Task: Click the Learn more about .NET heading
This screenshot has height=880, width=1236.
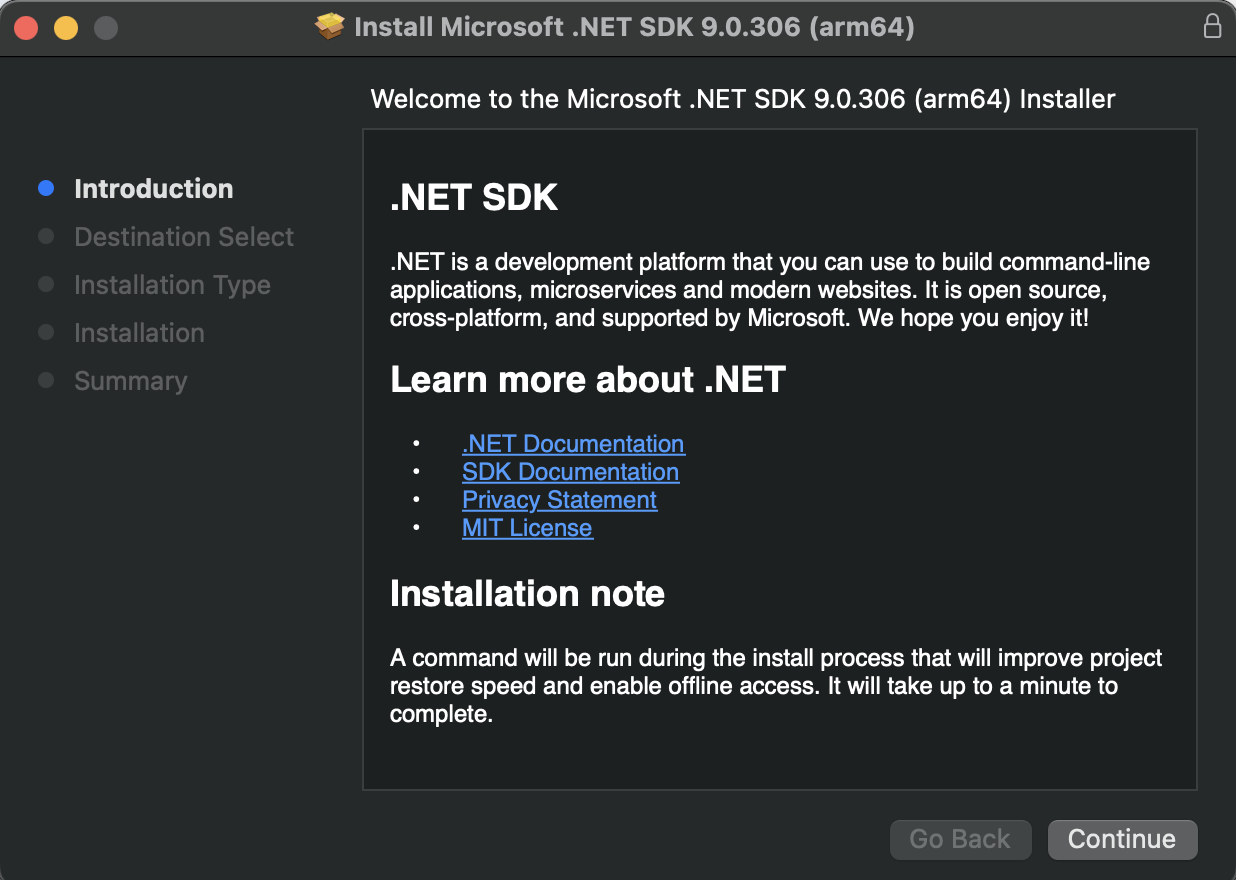Action: 588,379
